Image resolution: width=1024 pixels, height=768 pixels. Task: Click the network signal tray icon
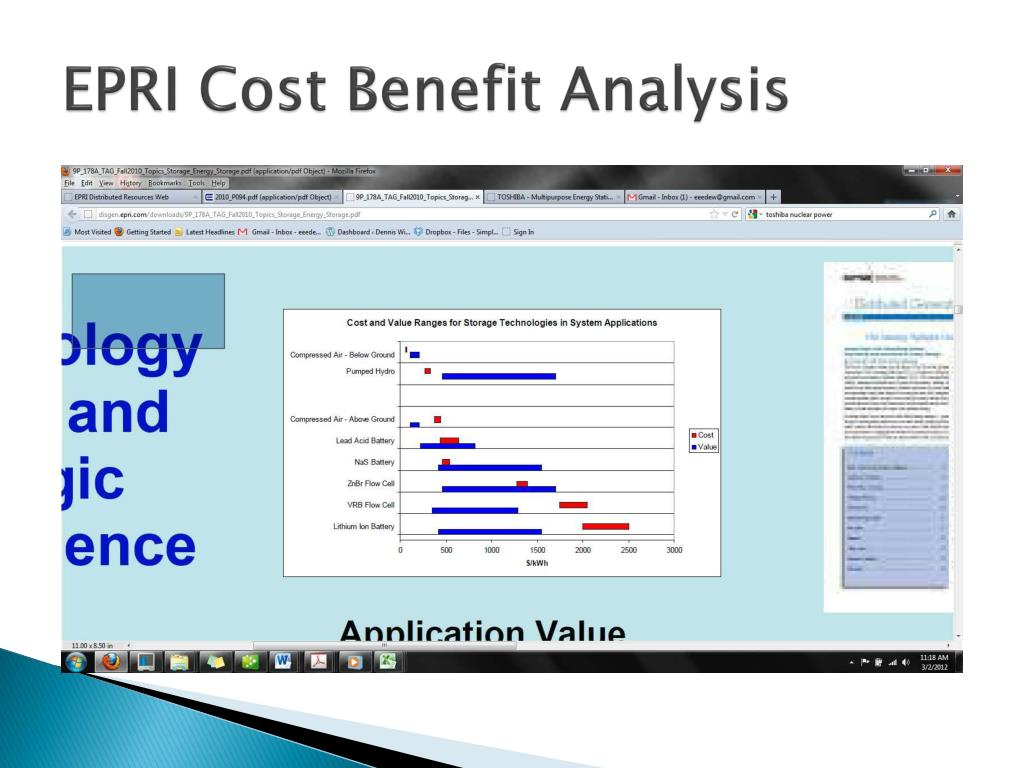click(x=892, y=662)
